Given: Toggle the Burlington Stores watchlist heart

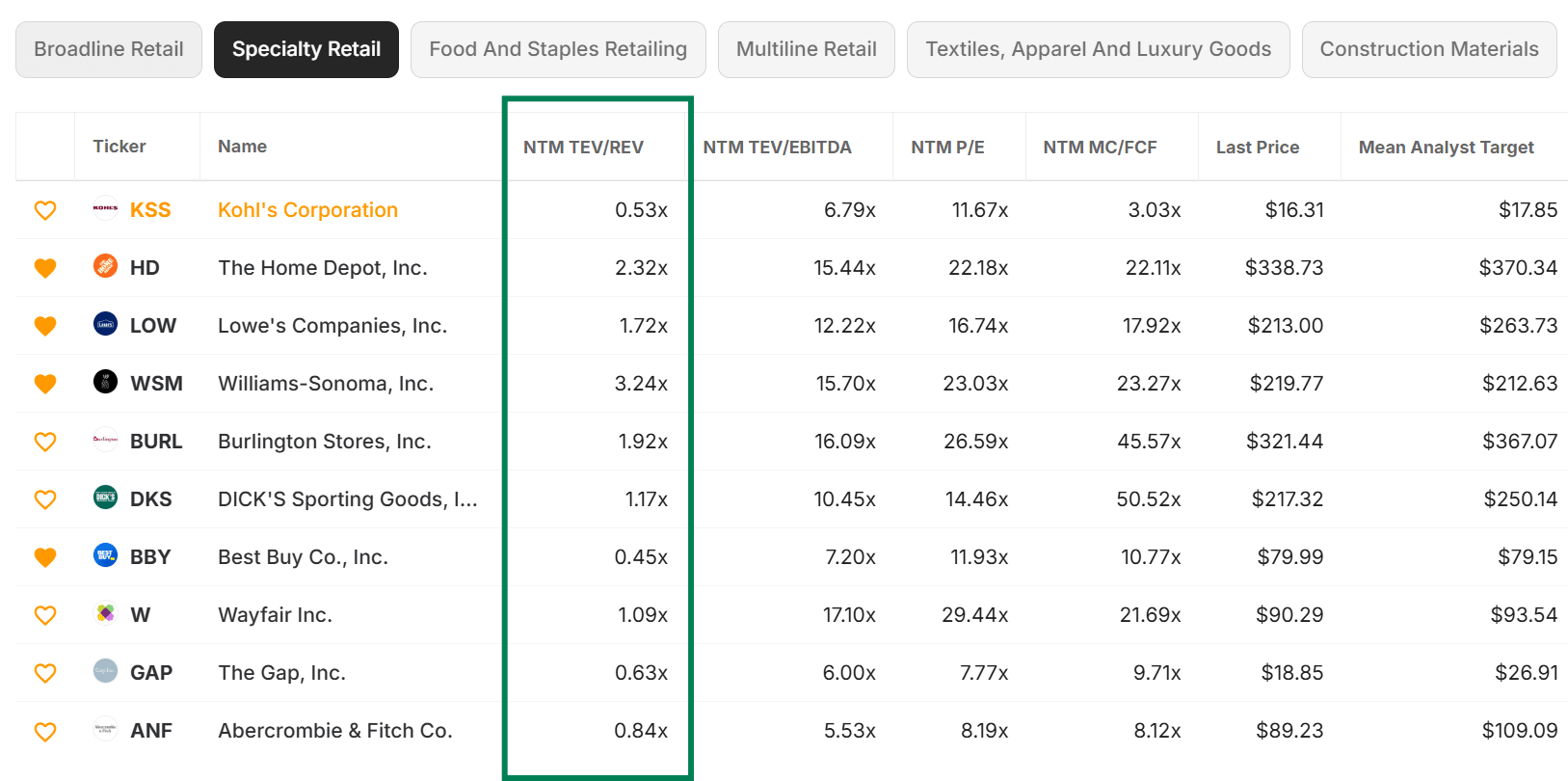Looking at the screenshot, I should [x=45, y=442].
